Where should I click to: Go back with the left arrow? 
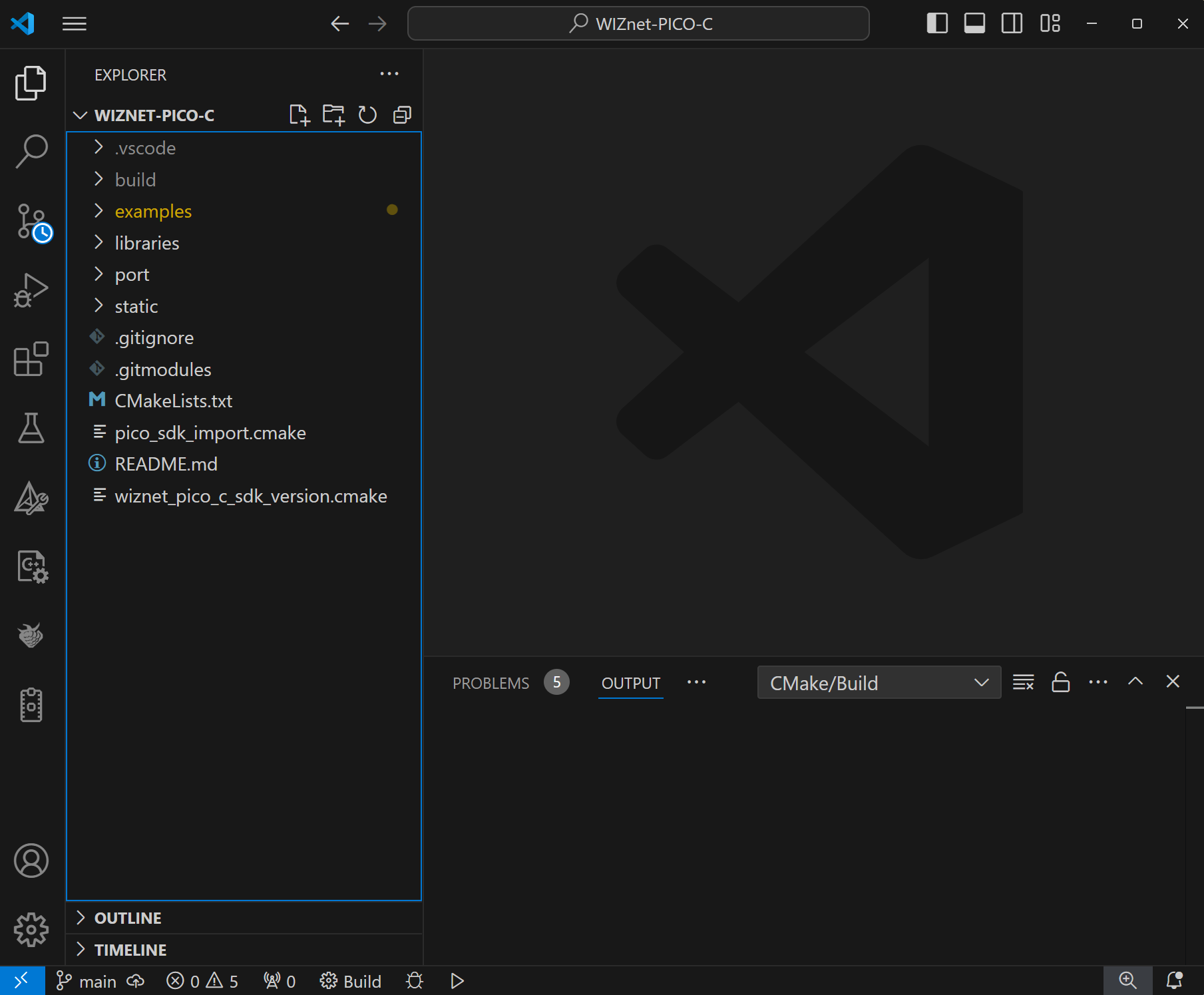[x=340, y=24]
